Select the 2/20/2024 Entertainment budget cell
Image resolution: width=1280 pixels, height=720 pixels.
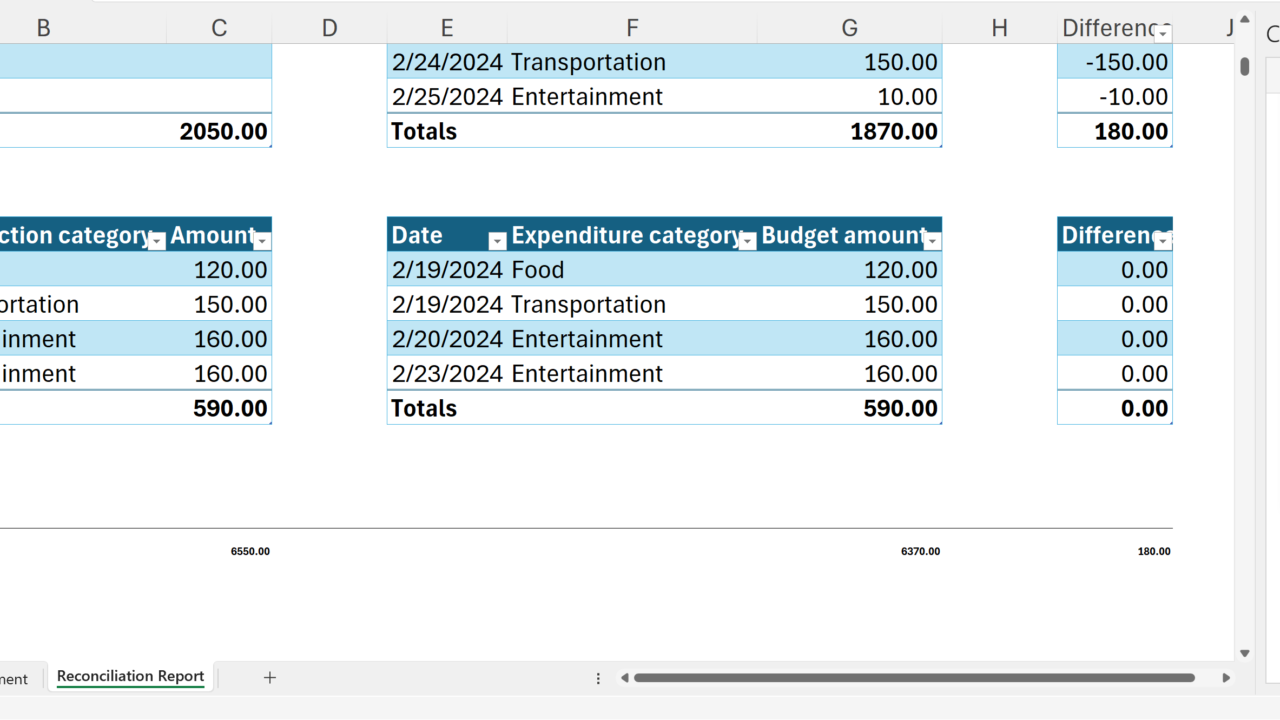click(x=848, y=339)
